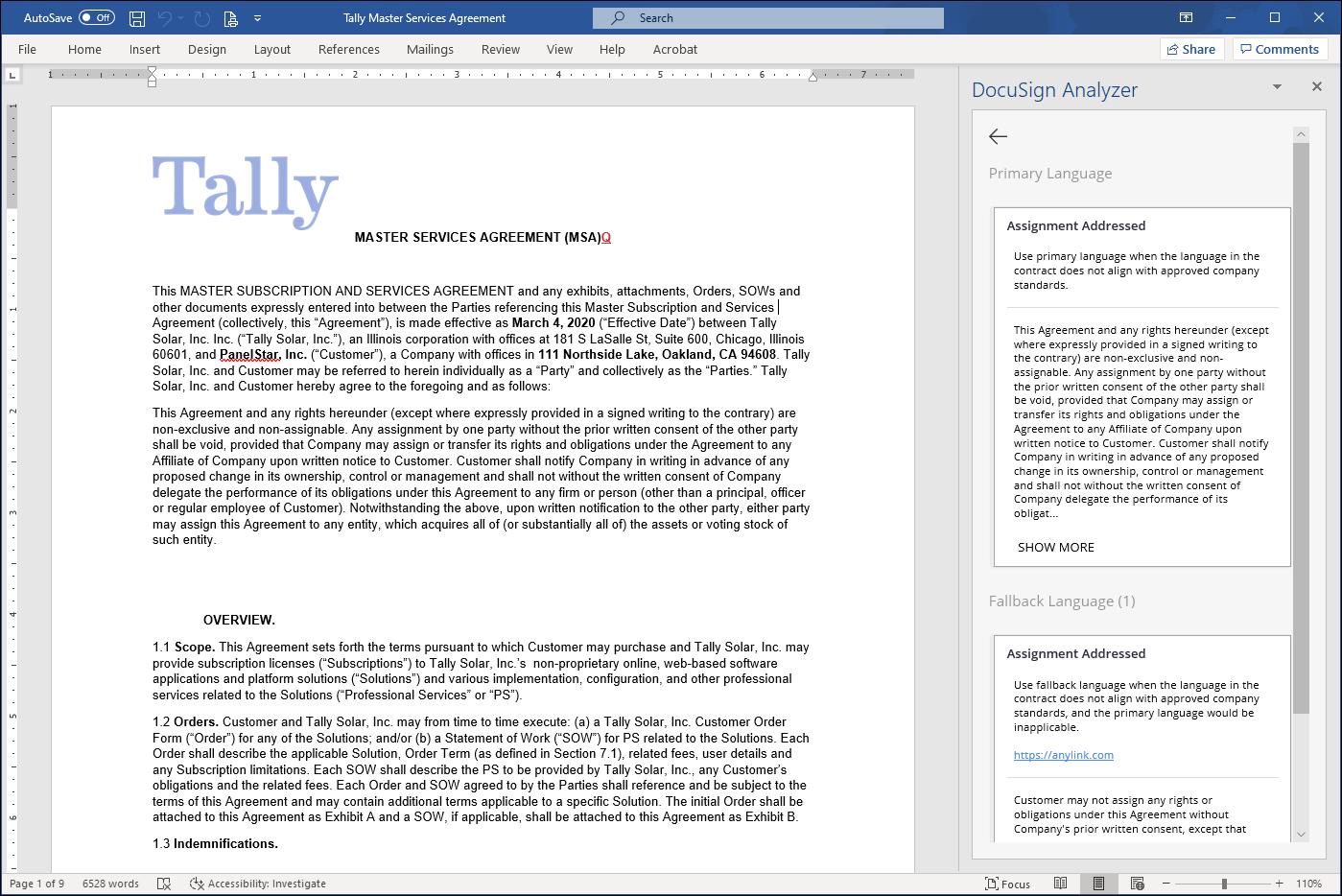Image resolution: width=1342 pixels, height=896 pixels.
Task: Adjust zoom with the zoom slider
Action: point(1223,883)
